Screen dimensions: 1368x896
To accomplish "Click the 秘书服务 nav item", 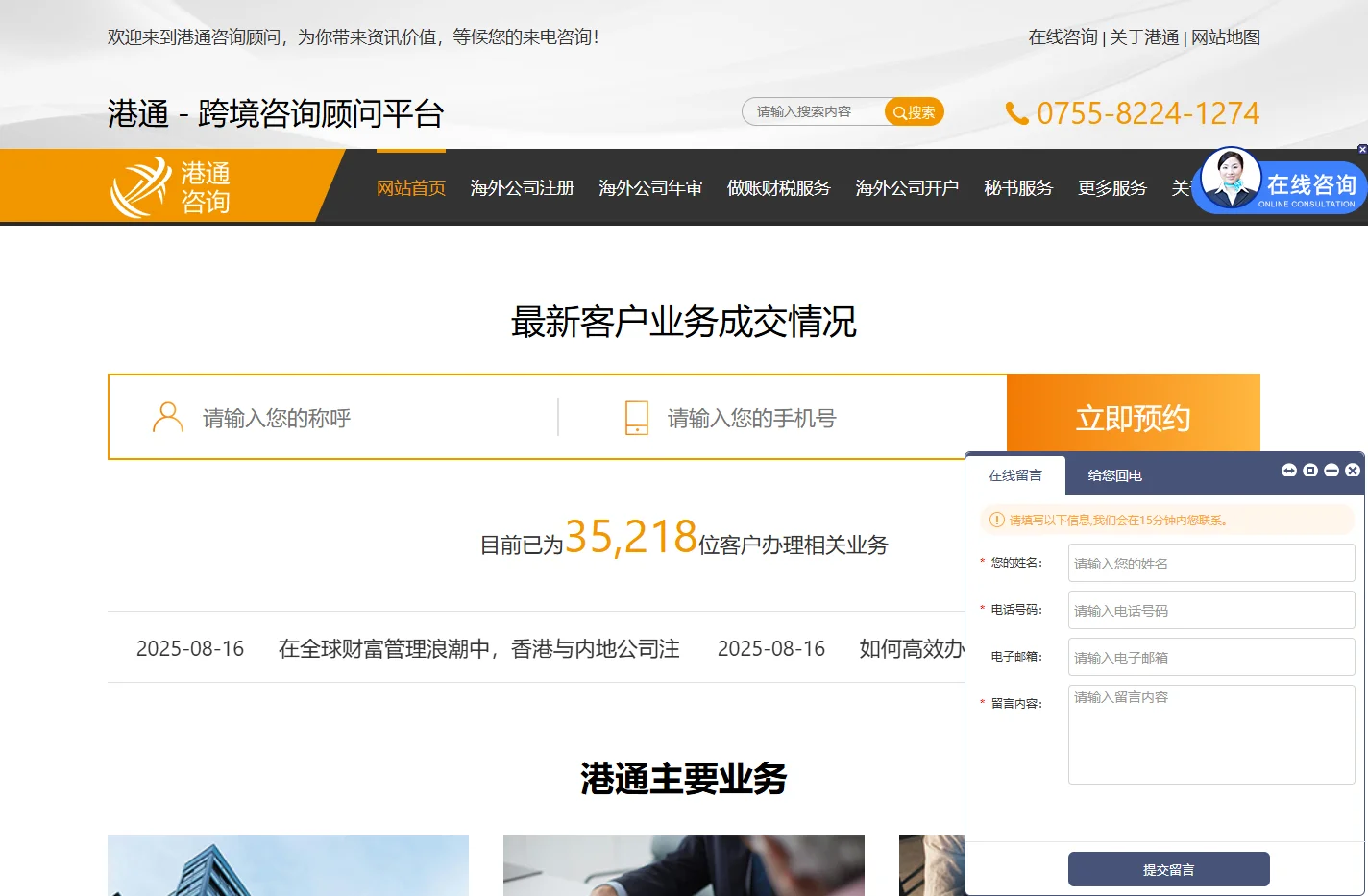I will click(x=1018, y=188).
